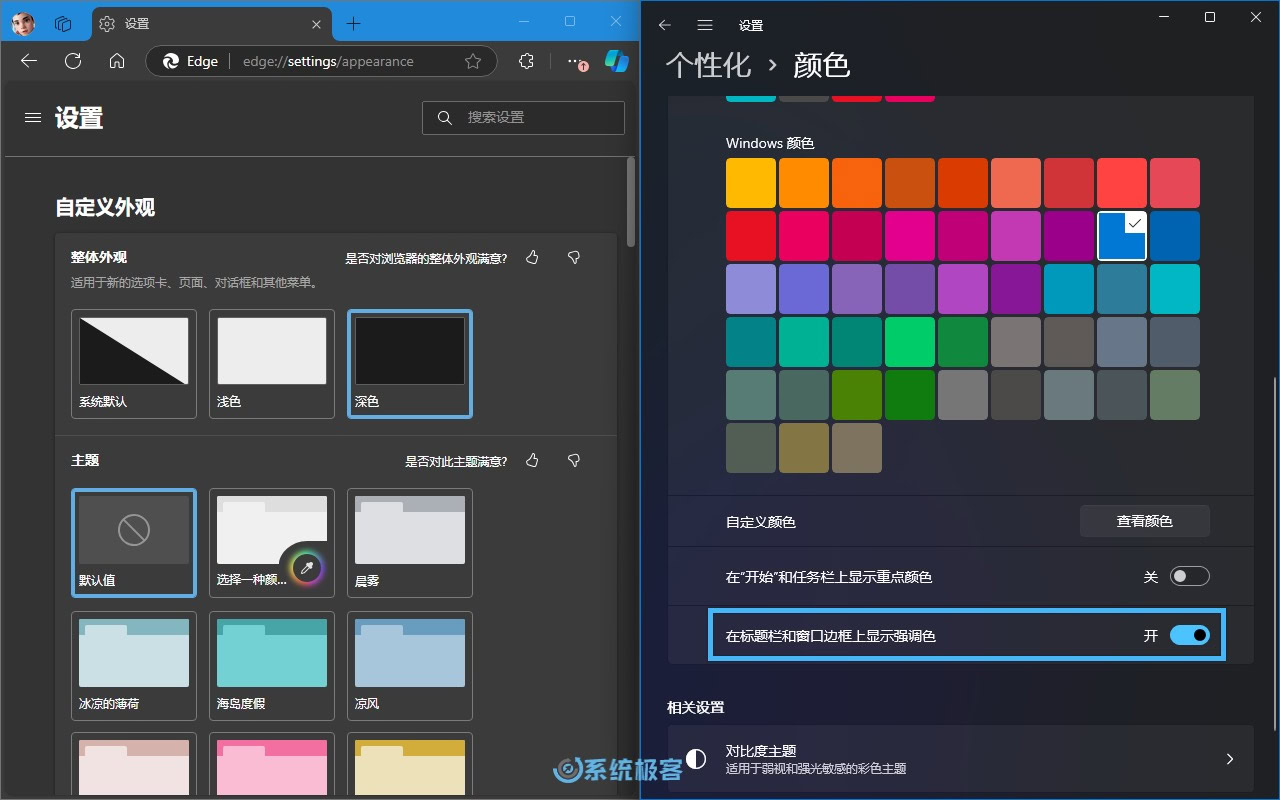Go back in Edge browser
Image resolution: width=1280 pixels, height=800 pixels.
click(28, 61)
